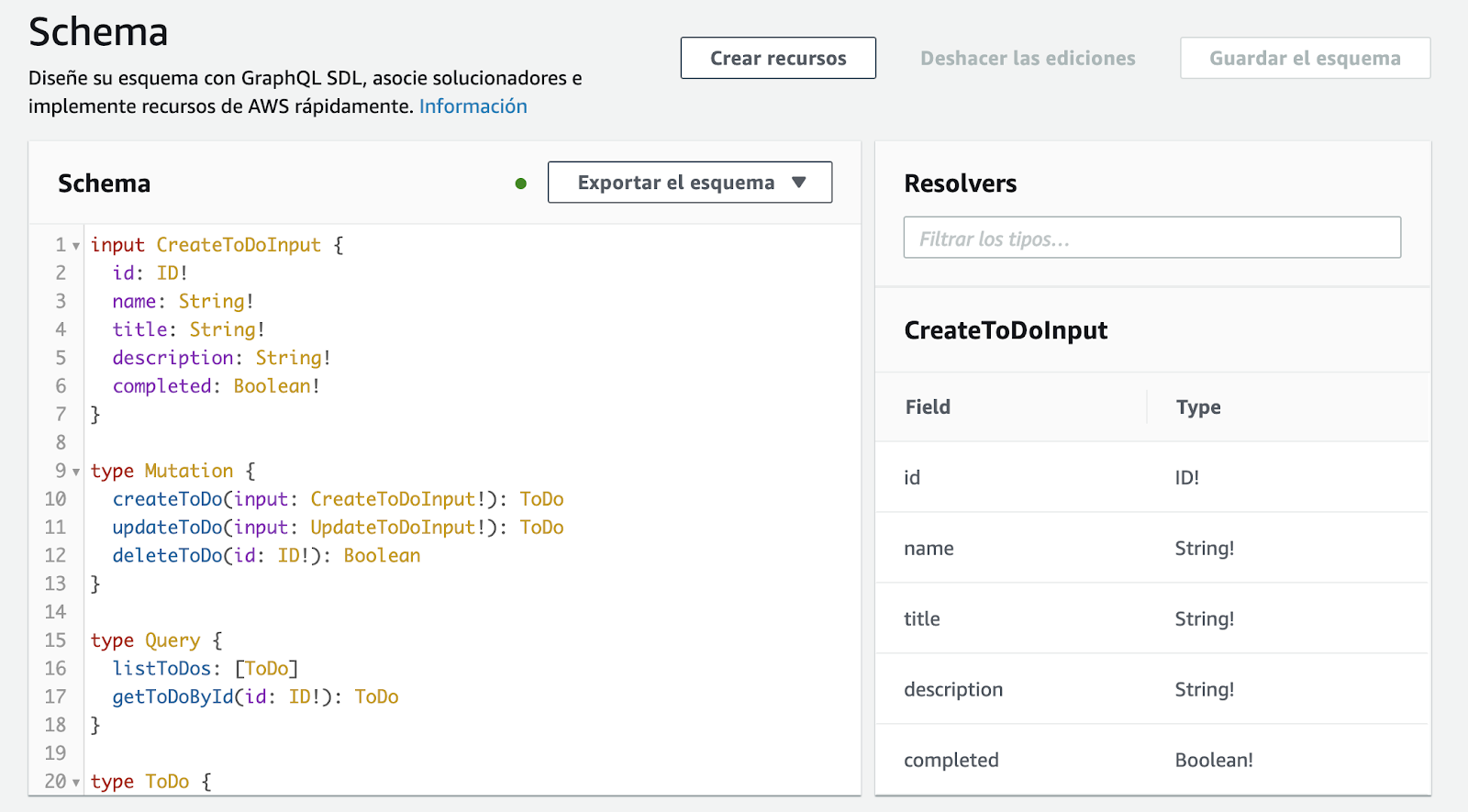This screenshot has height=812, width=1468.
Task: Click the green schema status indicator dot
Action: click(521, 184)
